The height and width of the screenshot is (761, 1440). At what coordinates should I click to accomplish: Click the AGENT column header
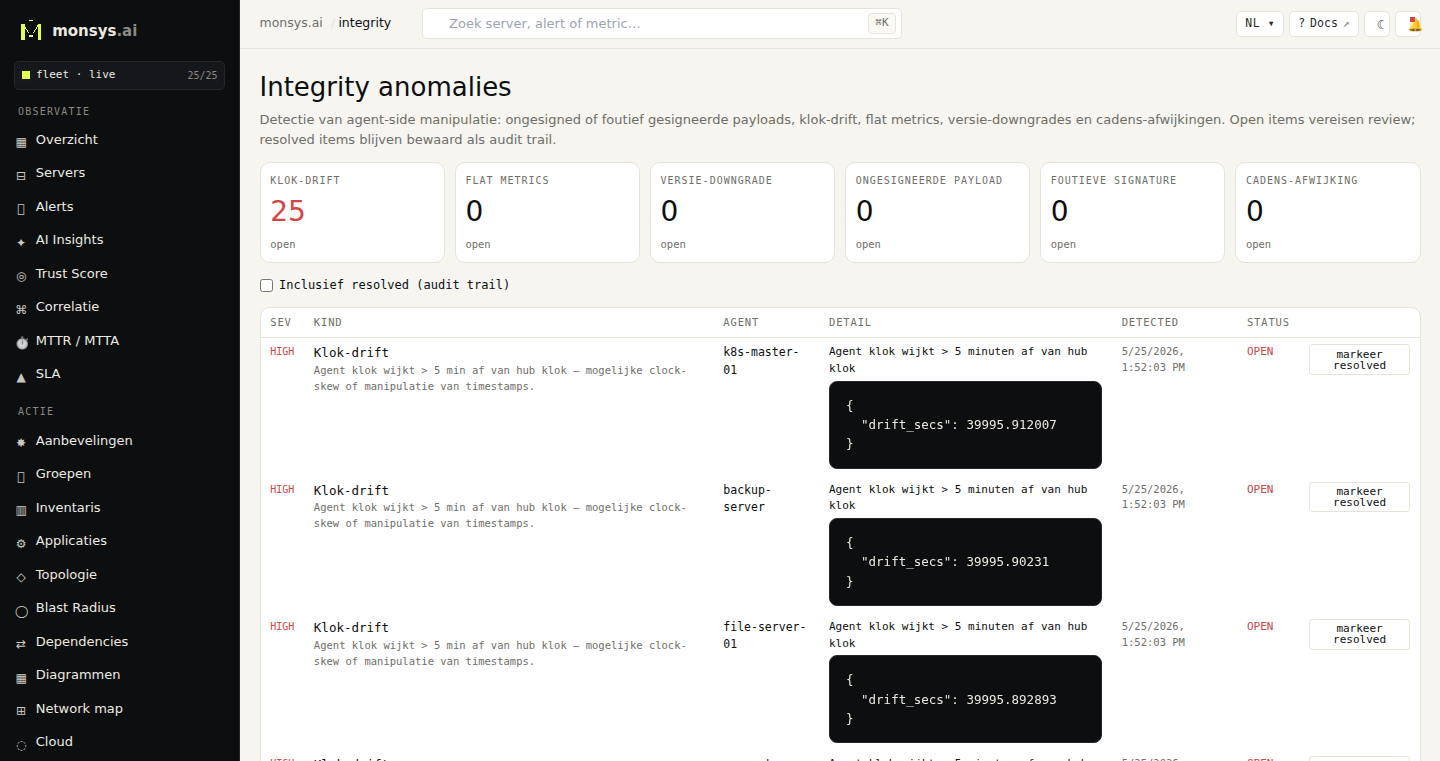741,323
